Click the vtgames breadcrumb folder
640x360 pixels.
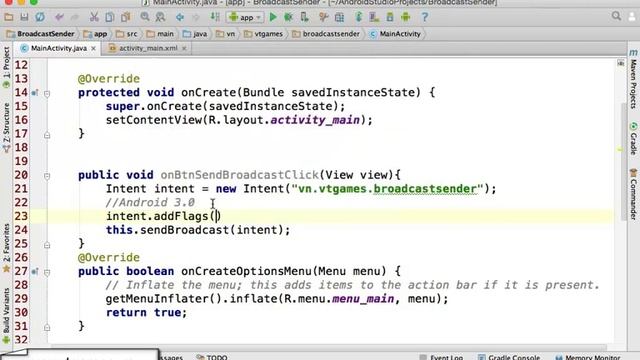[263, 34]
